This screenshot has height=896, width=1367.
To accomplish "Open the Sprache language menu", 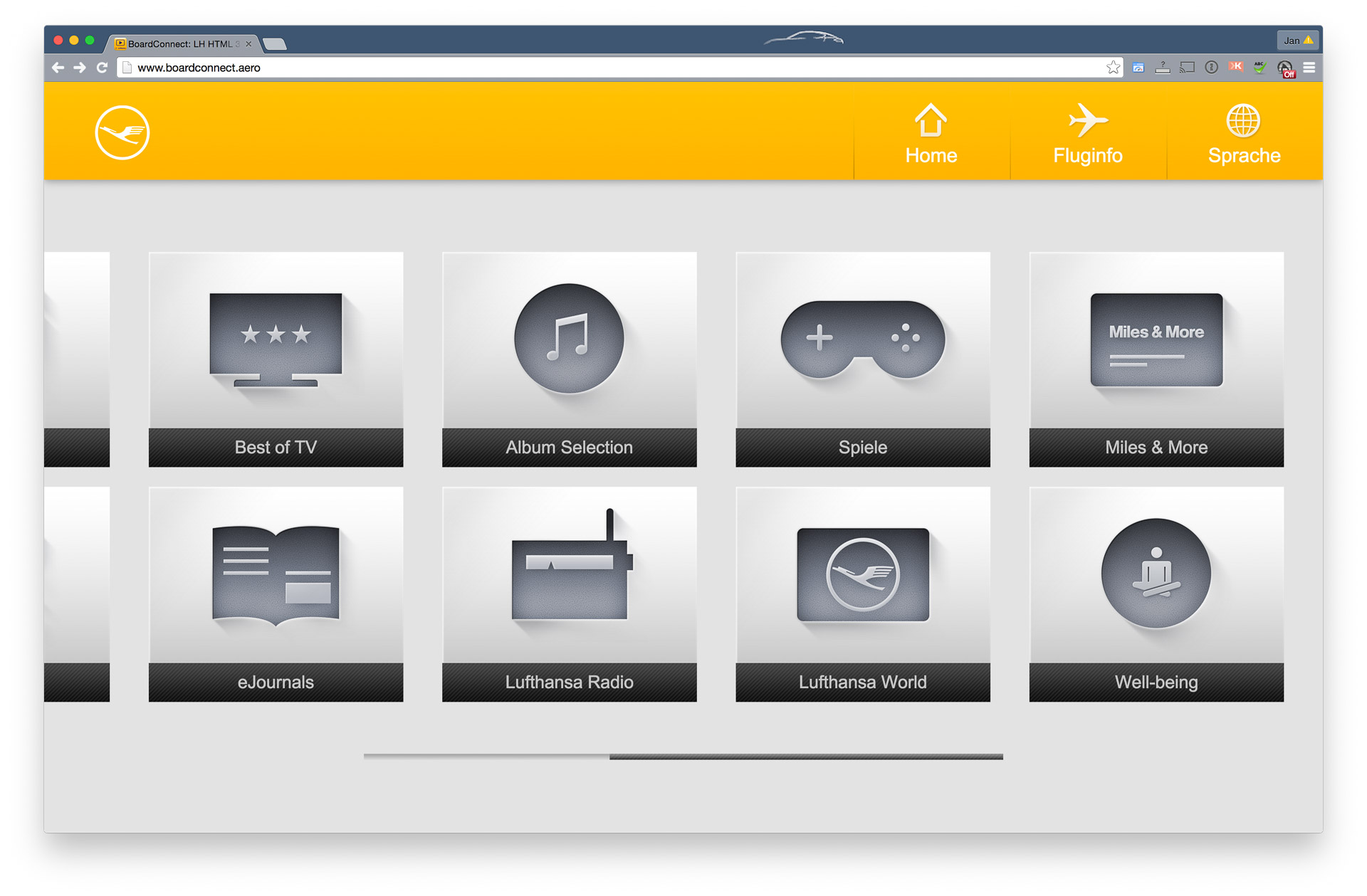I will tap(1245, 132).
